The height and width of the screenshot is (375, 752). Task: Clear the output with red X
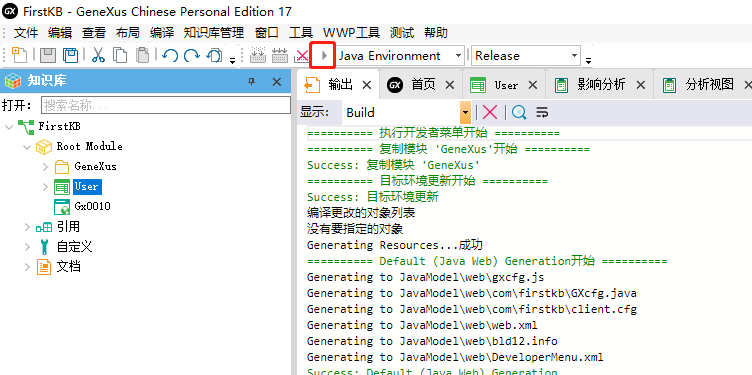point(490,113)
